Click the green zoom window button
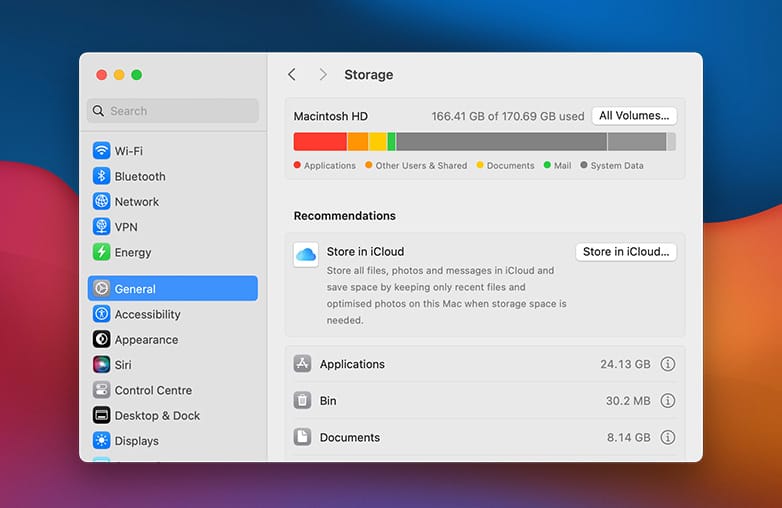The width and height of the screenshot is (782, 508). (x=136, y=75)
